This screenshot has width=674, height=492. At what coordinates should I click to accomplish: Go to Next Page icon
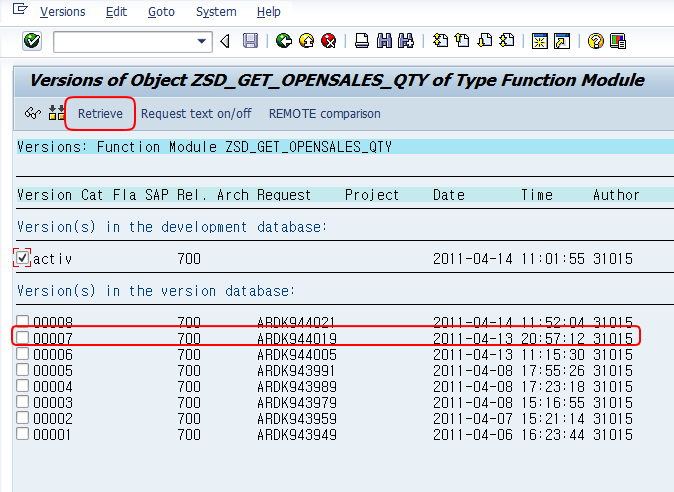click(485, 41)
